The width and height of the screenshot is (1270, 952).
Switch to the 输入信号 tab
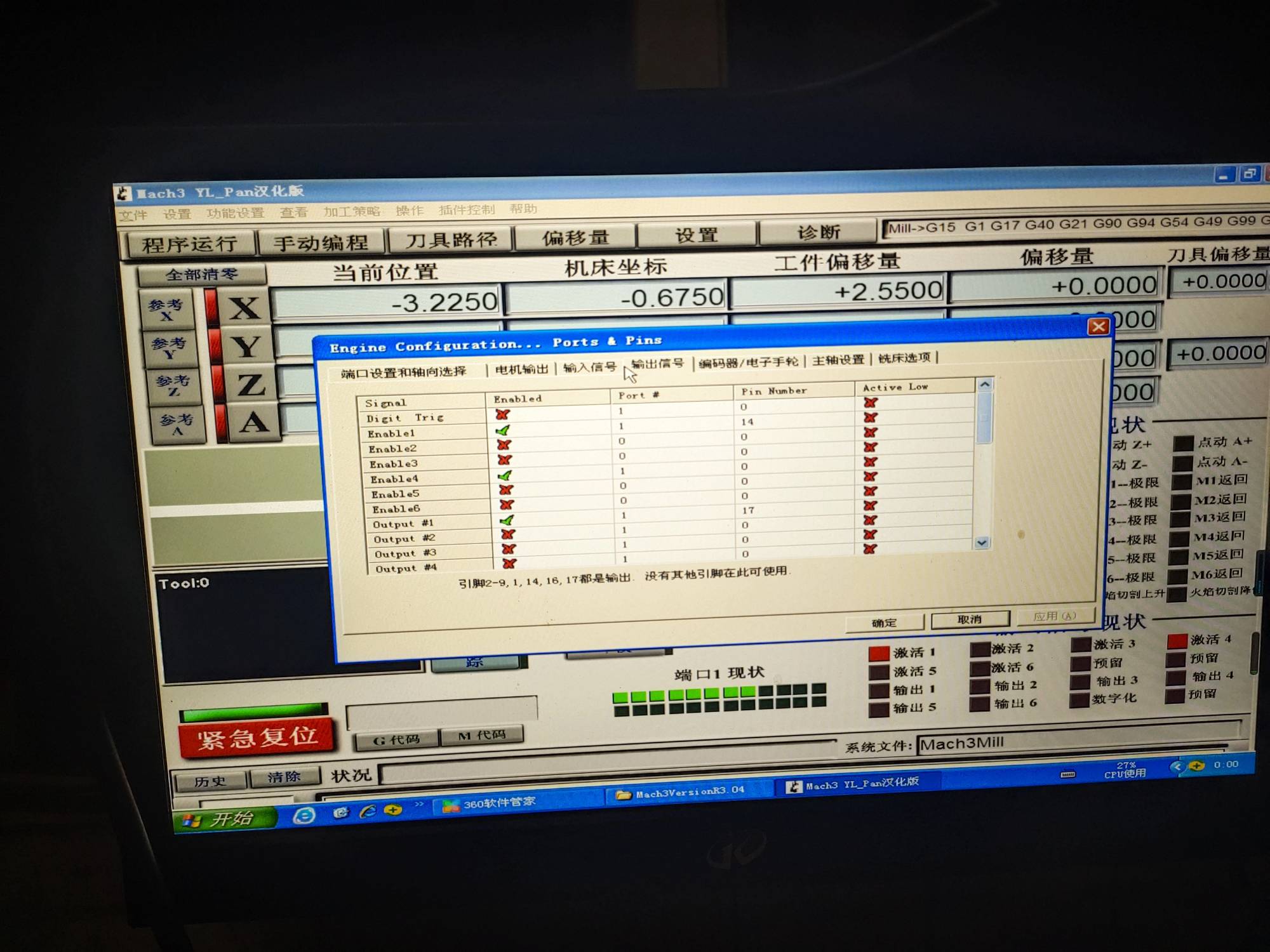589,367
